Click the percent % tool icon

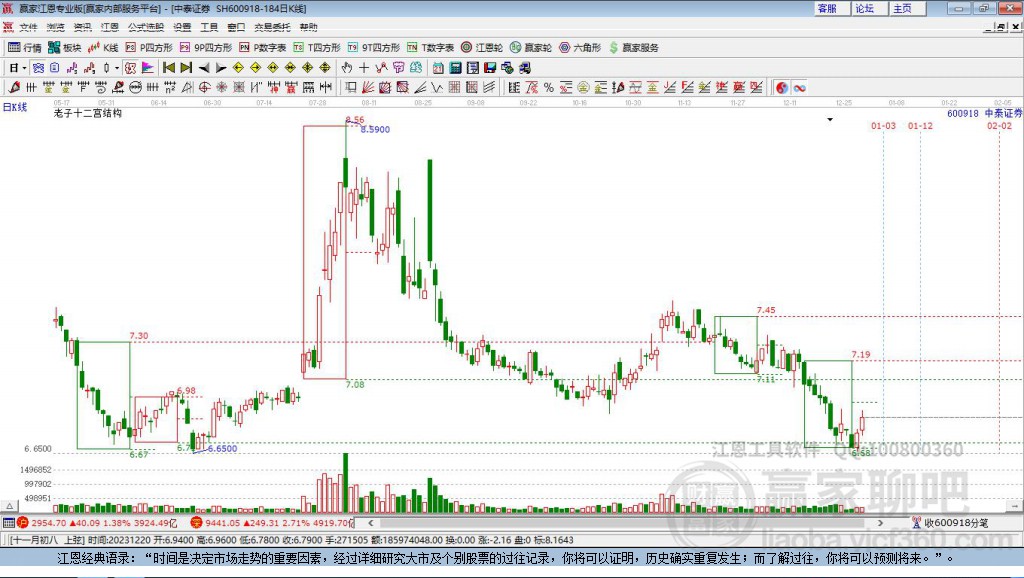point(549,87)
